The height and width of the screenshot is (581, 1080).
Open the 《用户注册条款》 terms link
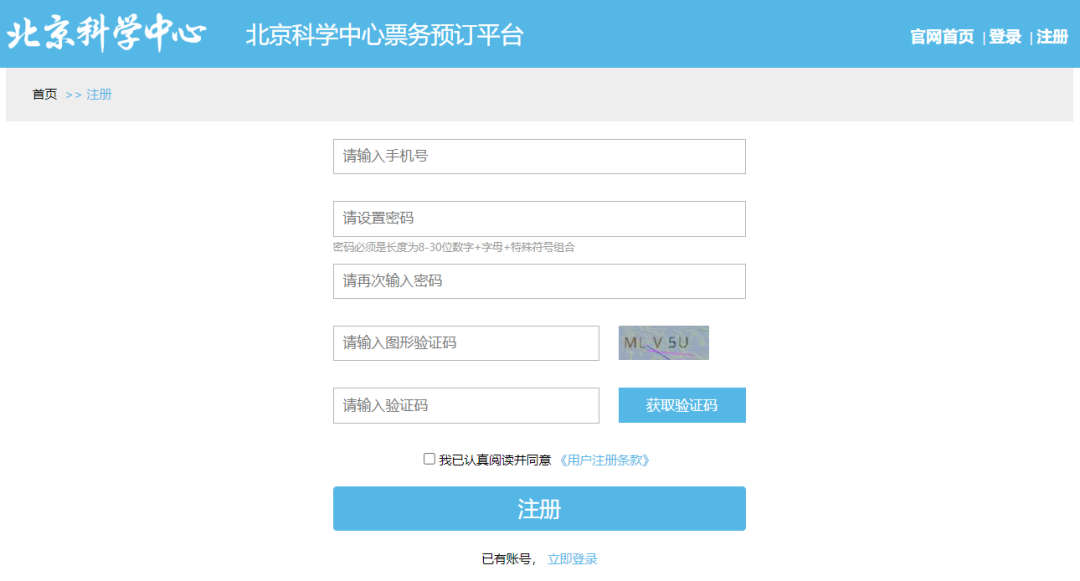point(604,460)
